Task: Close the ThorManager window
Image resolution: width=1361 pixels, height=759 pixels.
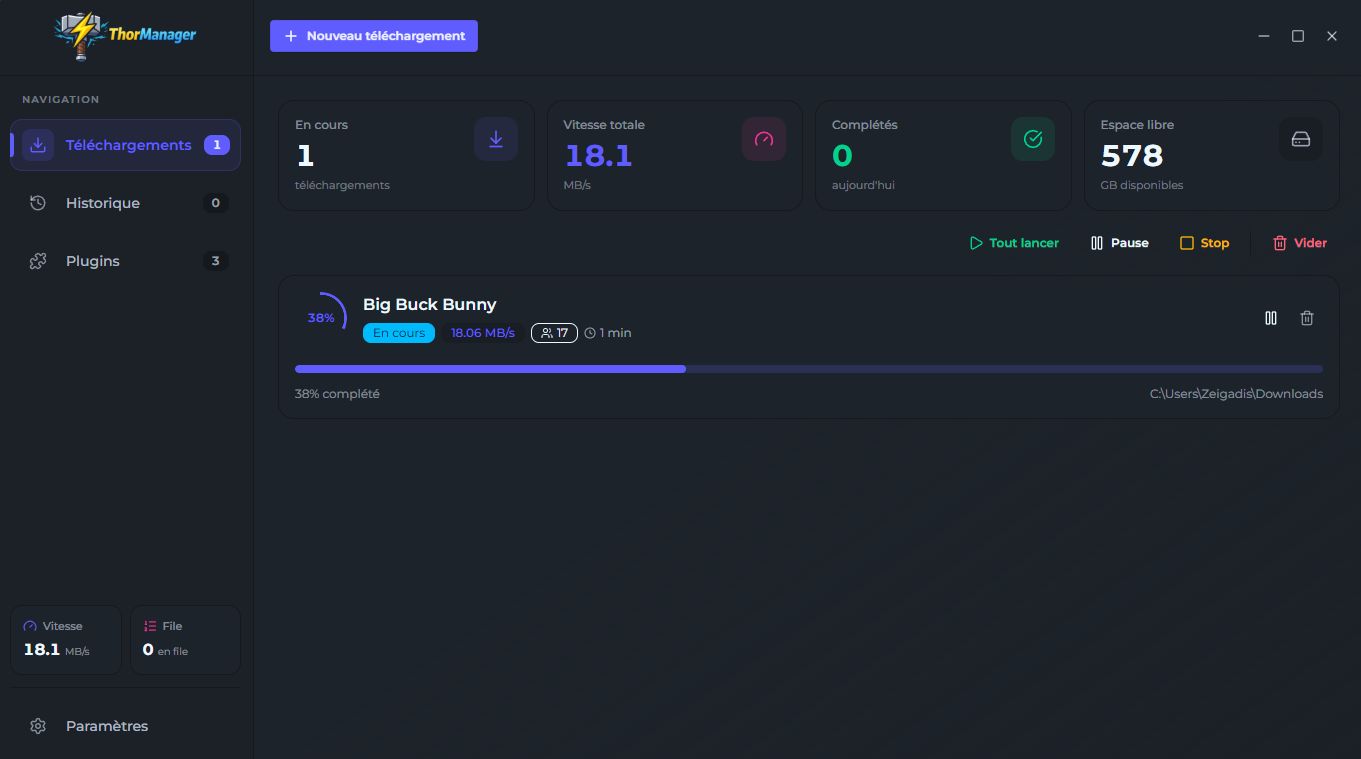Action: point(1332,36)
